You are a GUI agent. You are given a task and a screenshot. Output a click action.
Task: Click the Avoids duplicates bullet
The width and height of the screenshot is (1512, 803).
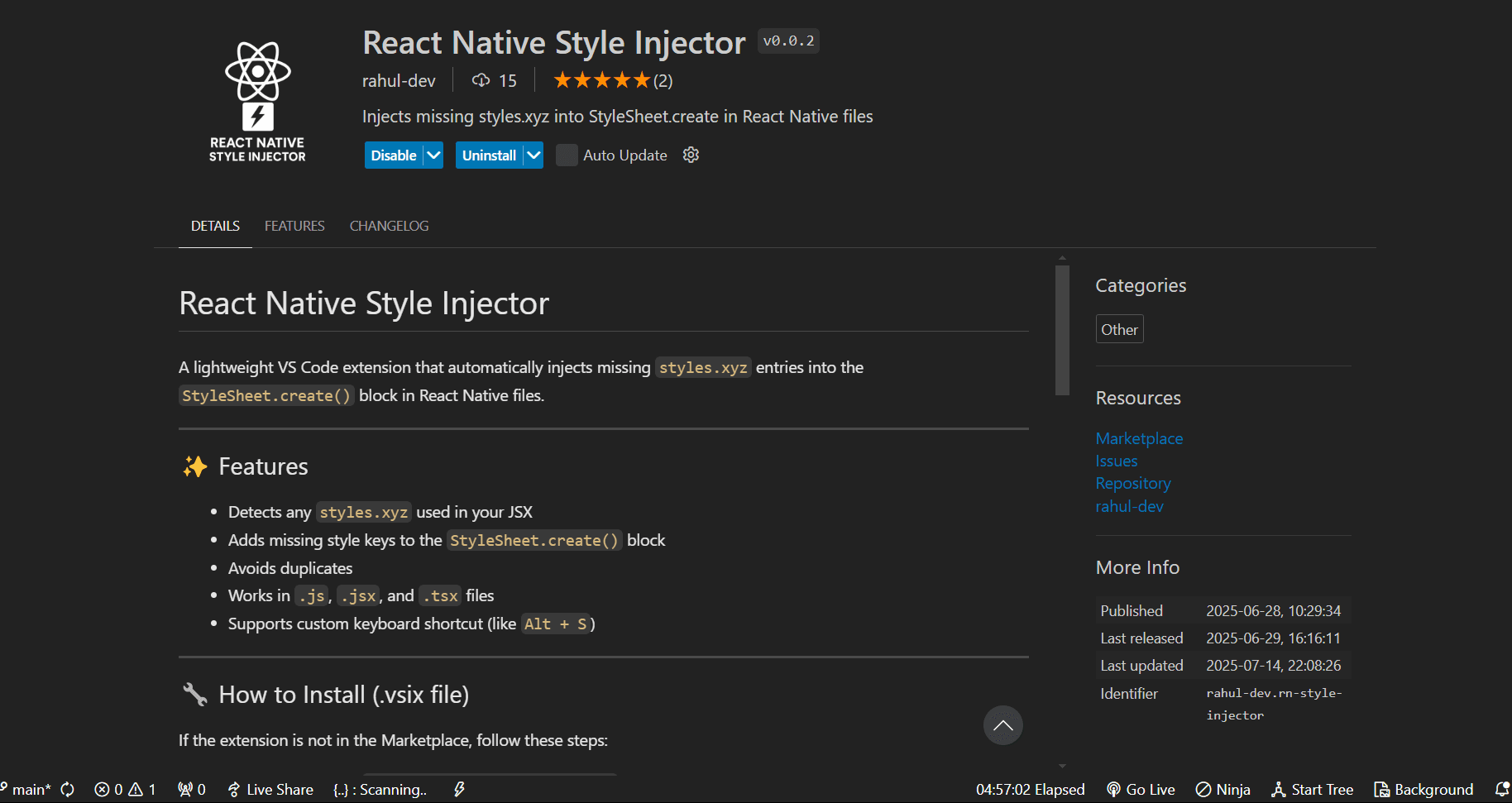tap(290, 568)
